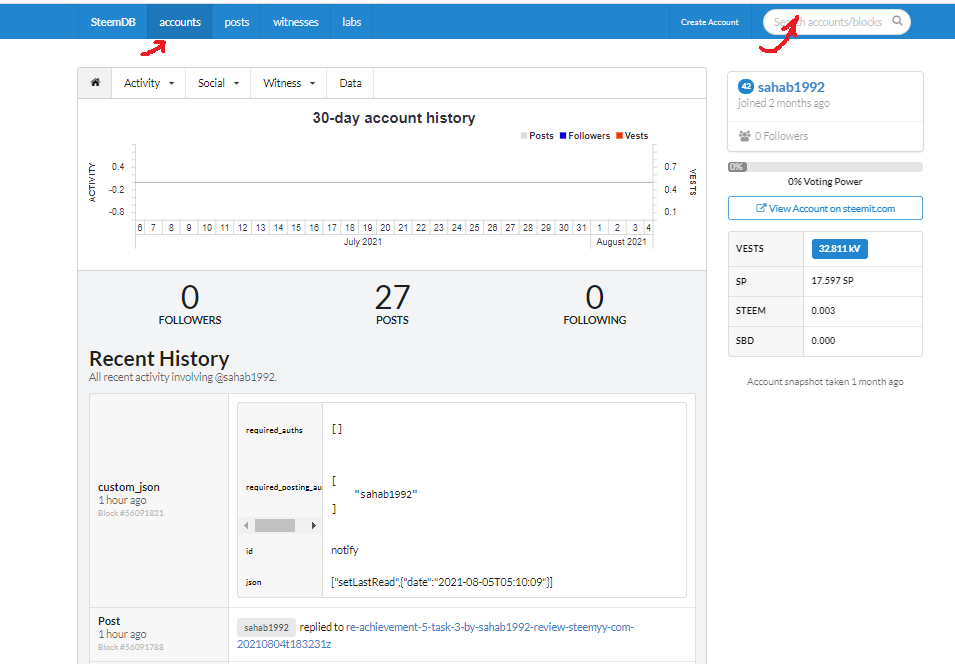Screen dimensions: 955x664
Task: Open the labs menu item
Action: tap(351, 22)
